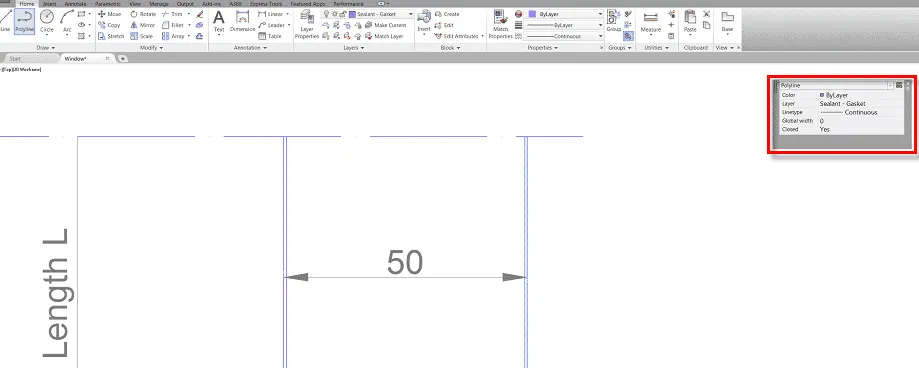Viewport: 919px width, 368px height.
Task: Click the Cut icon in Clipboard panel
Action: click(x=706, y=14)
